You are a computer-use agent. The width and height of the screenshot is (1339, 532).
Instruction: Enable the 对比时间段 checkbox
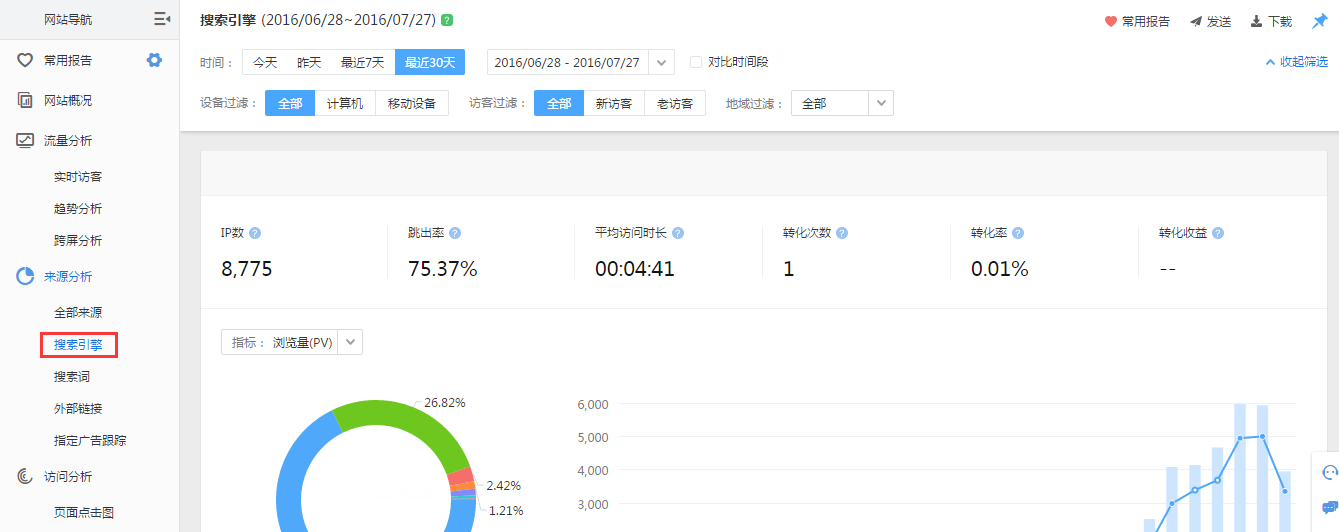[696, 62]
